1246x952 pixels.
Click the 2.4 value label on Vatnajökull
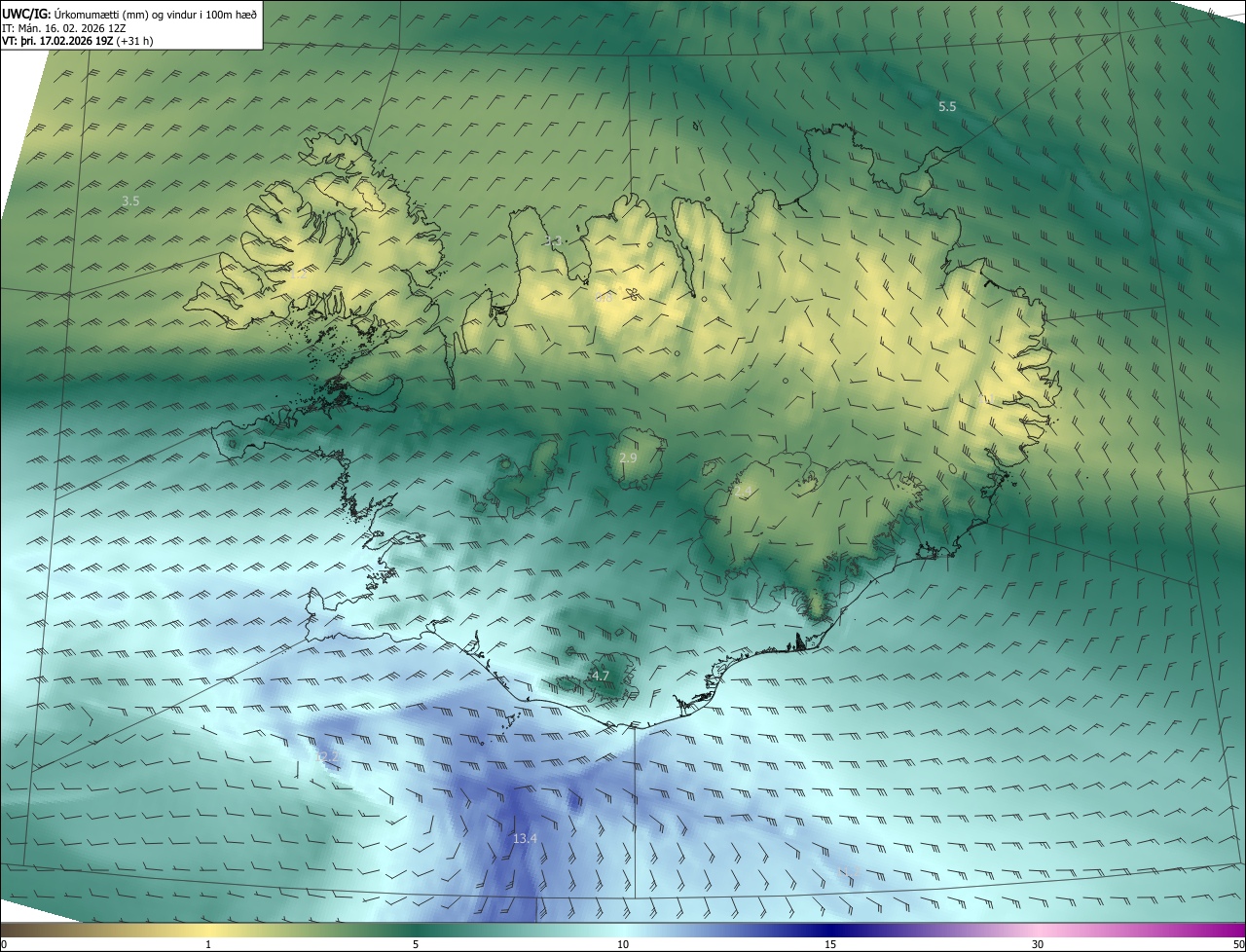point(744,493)
